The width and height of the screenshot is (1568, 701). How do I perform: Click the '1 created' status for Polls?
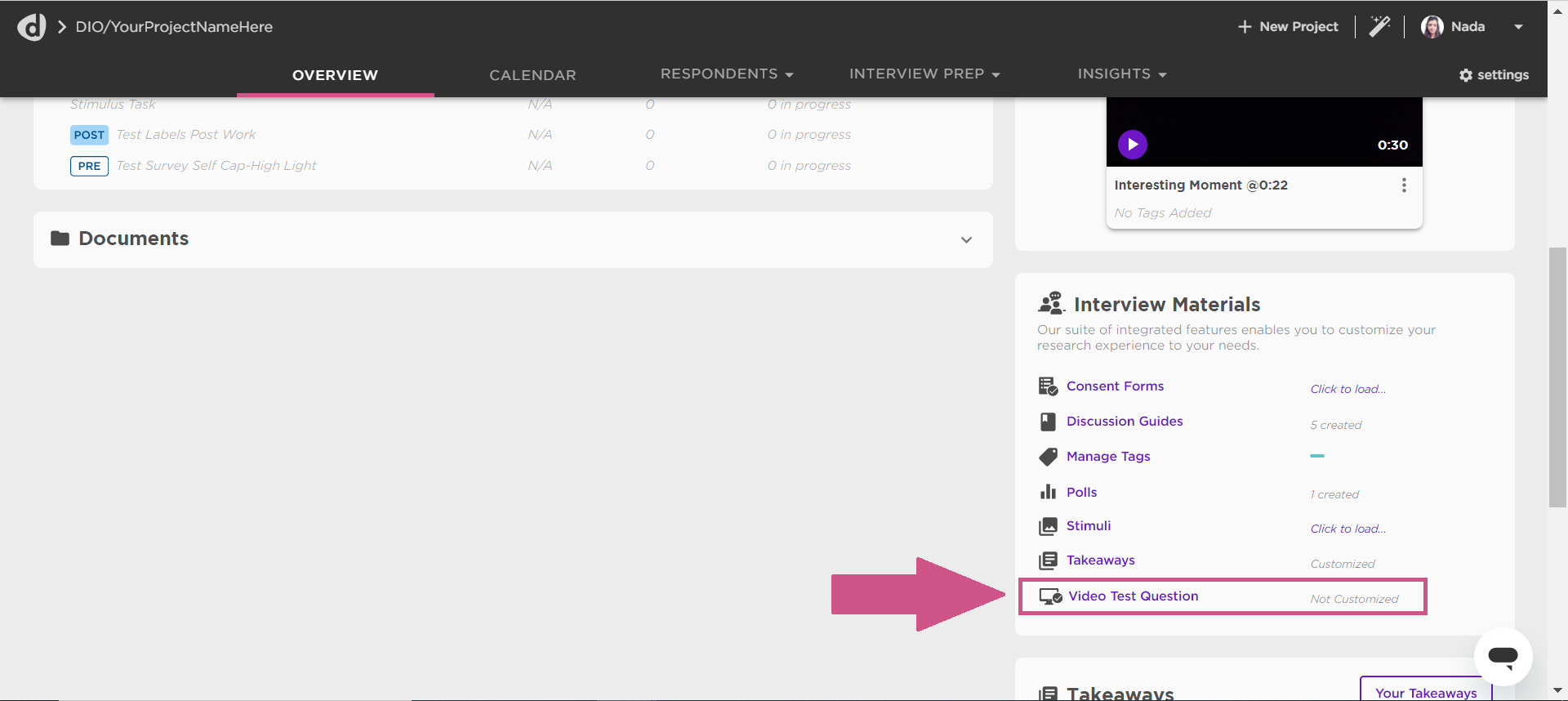(1334, 494)
